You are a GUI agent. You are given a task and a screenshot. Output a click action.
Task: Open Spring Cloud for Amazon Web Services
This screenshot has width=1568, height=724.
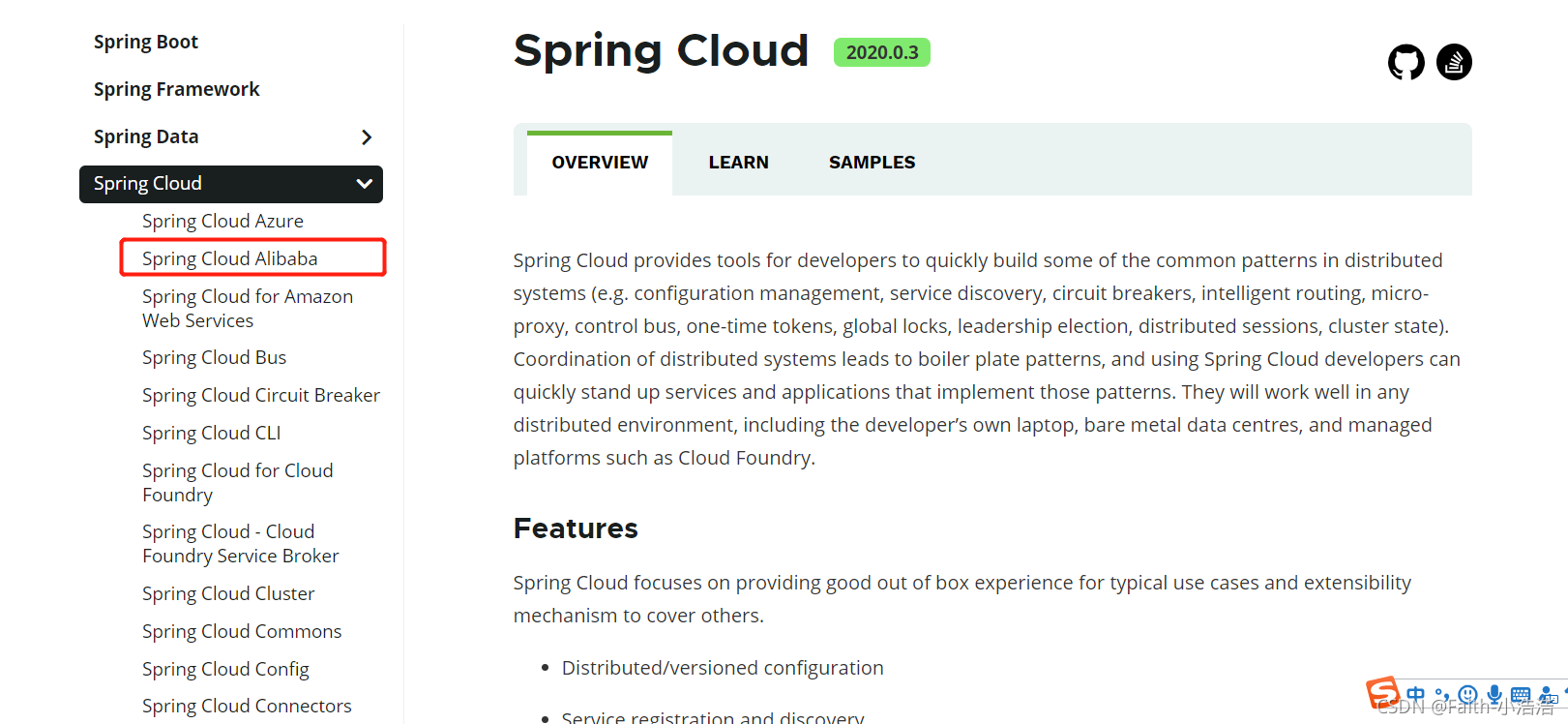(x=248, y=308)
